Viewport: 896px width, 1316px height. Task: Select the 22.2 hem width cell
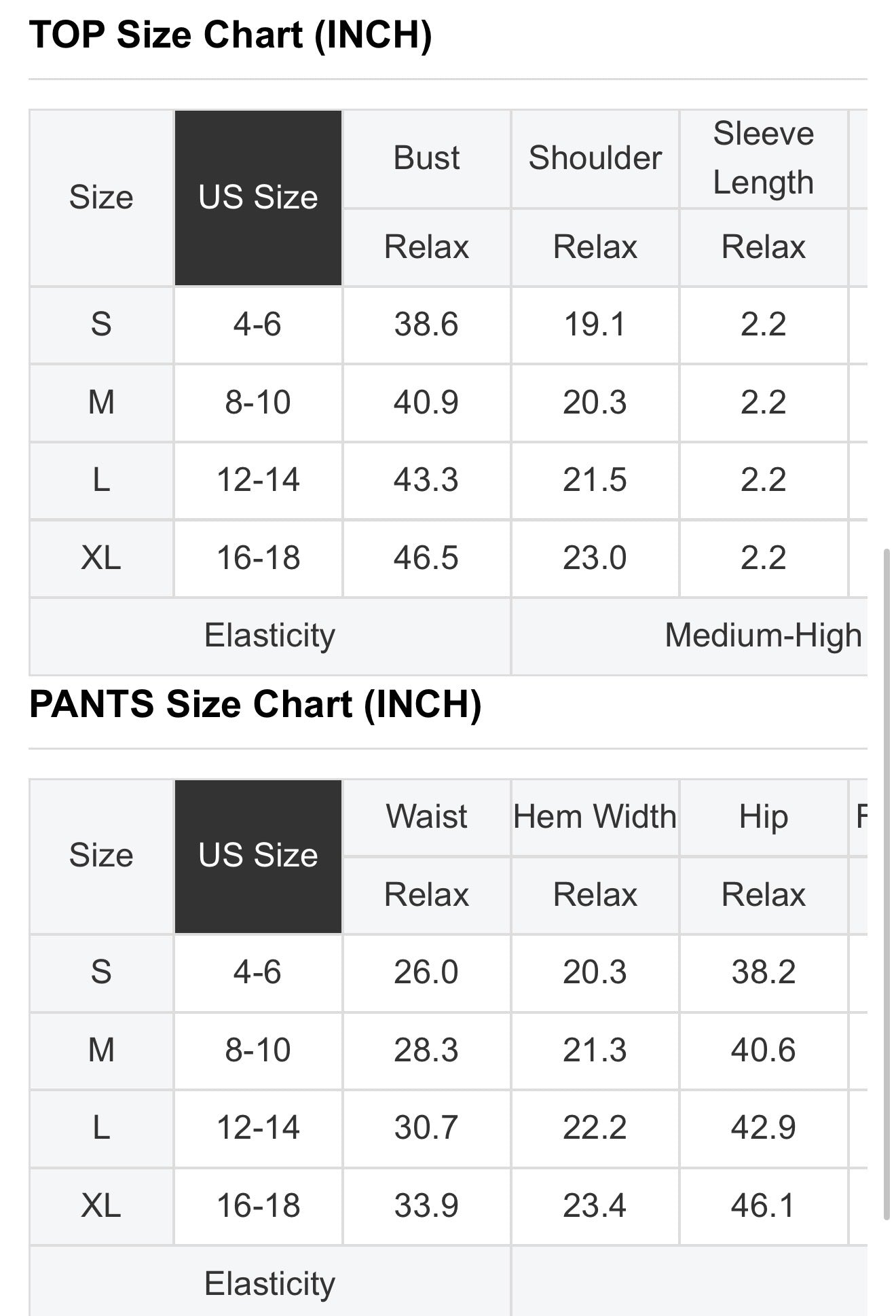tap(595, 1128)
